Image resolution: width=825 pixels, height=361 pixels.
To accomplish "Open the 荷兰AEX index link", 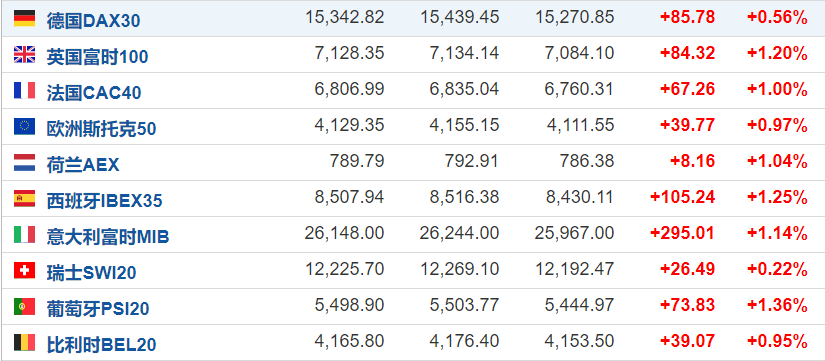I will tap(83, 165).
